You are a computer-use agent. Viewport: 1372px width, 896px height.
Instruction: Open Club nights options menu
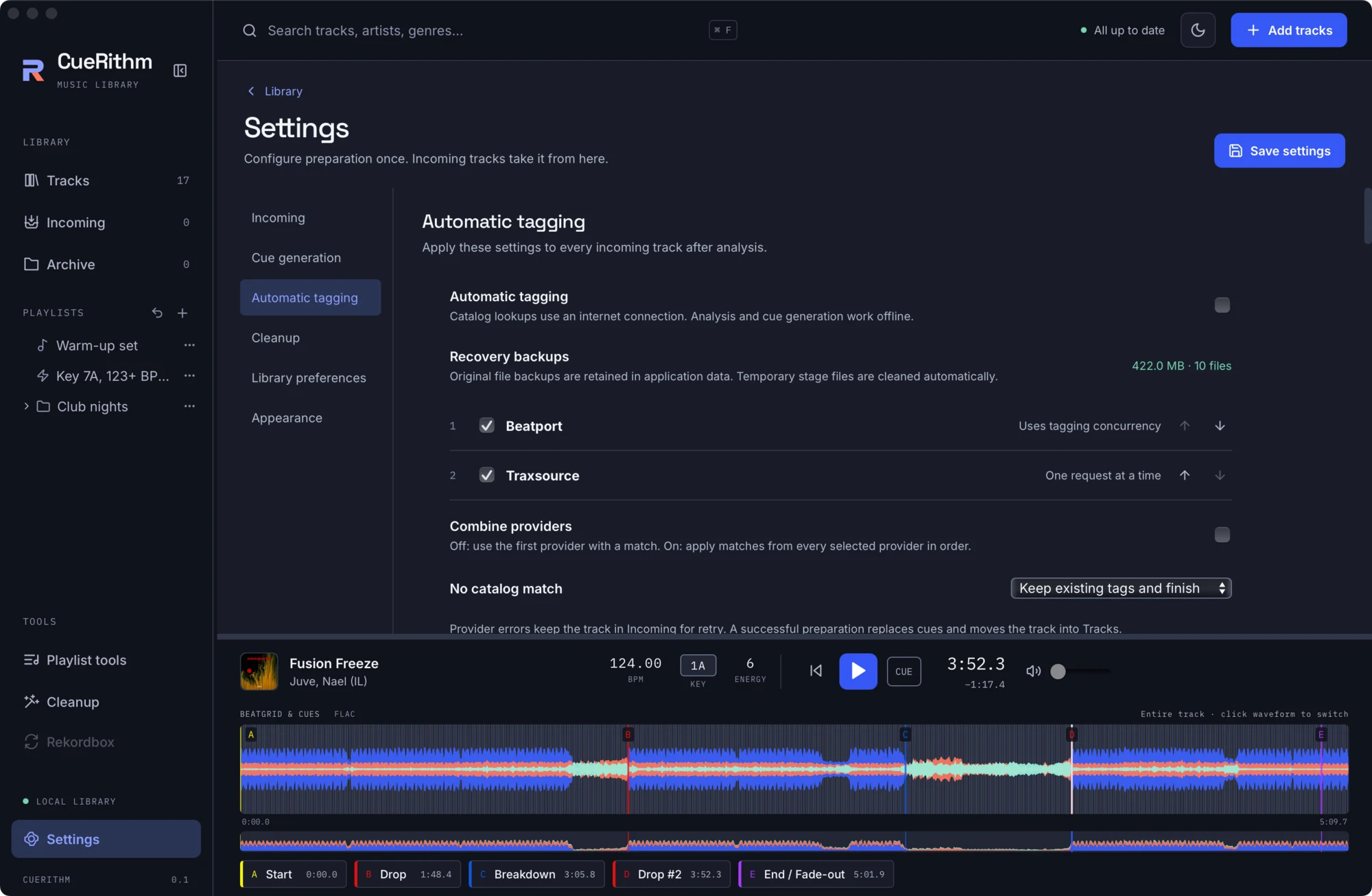pyautogui.click(x=189, y=406)
